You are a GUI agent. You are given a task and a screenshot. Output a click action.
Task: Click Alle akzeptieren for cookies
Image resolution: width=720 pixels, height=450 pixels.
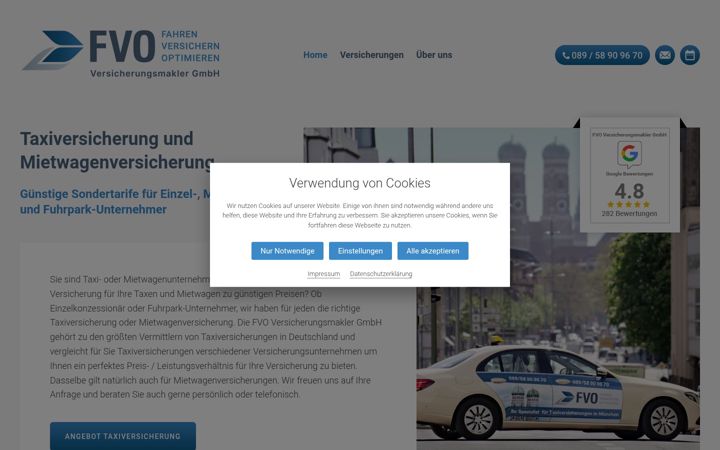(x=433, y=251)
